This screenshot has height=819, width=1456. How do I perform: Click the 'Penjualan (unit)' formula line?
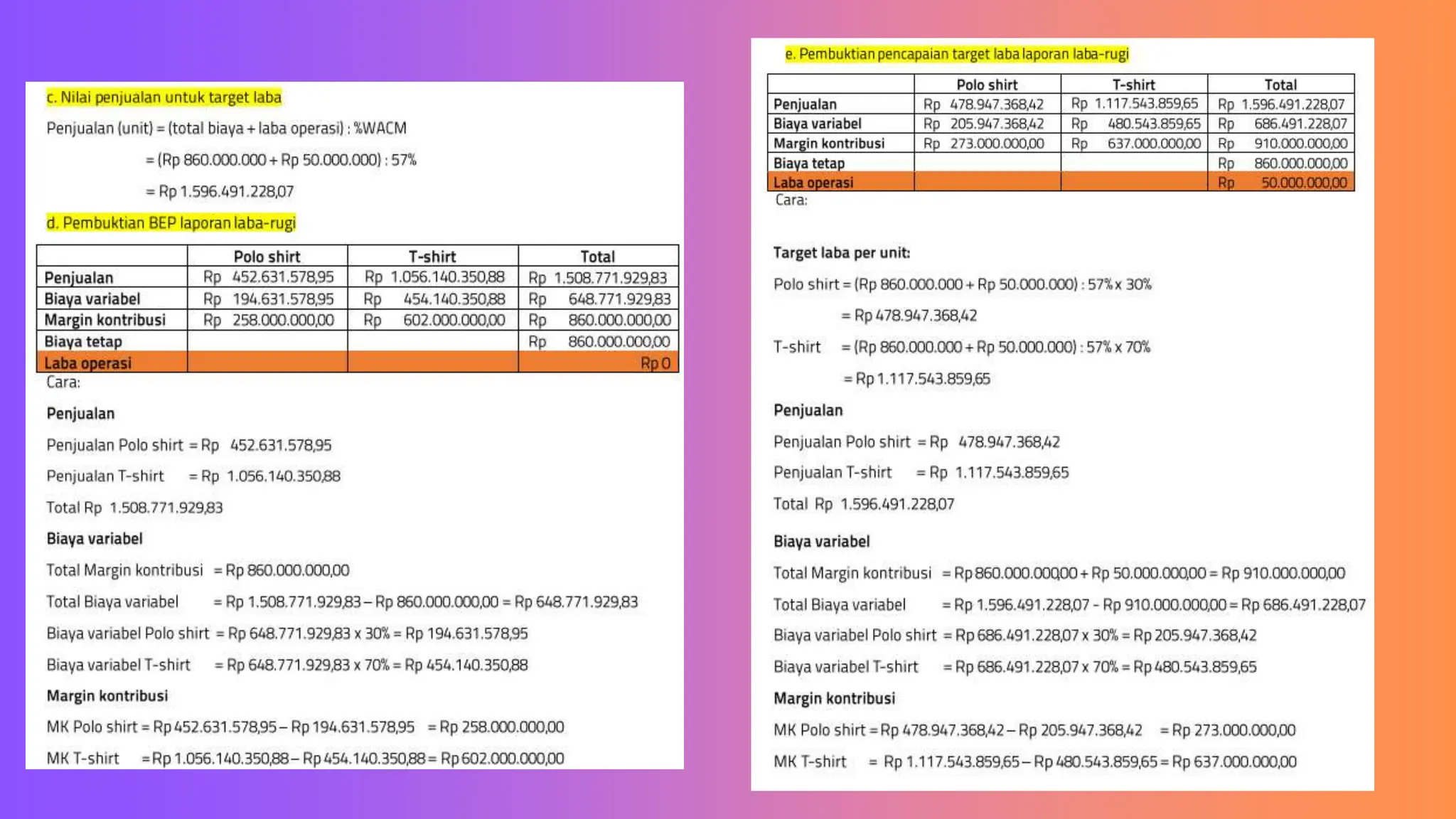point(226,129)
